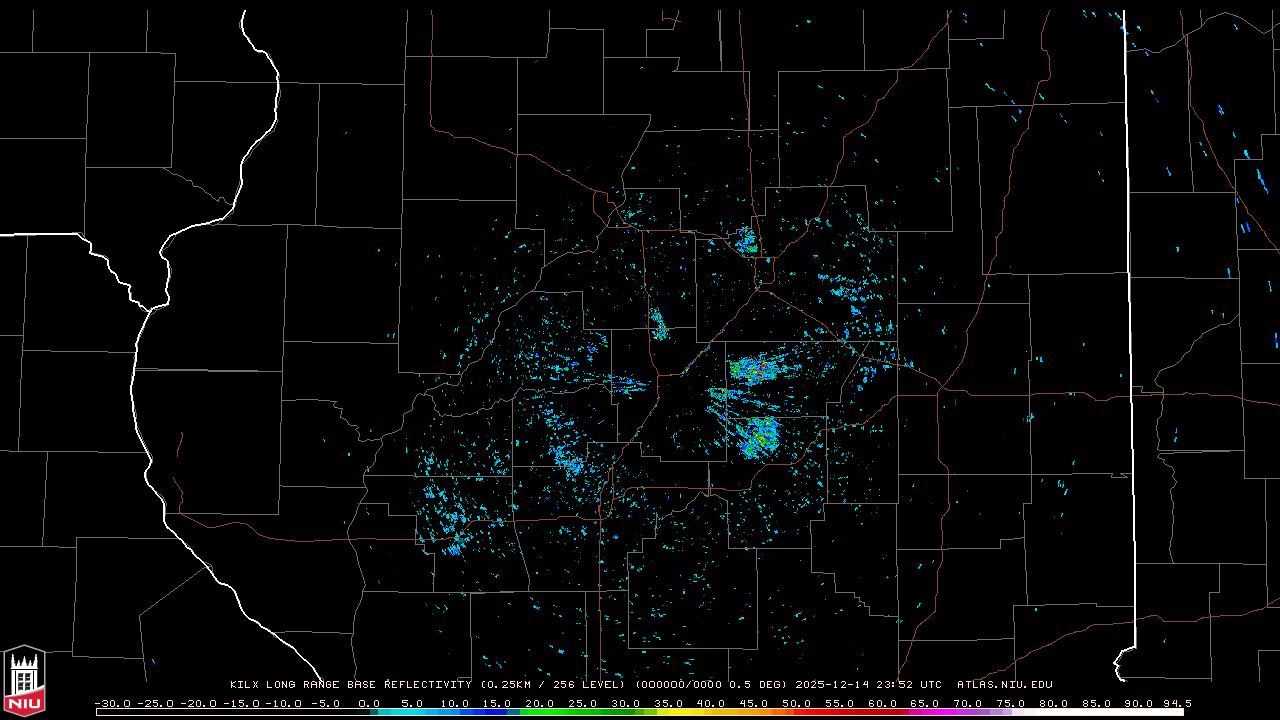
Task: Click the 2025-12-14 date label
Action: click(x=833, y=685)
